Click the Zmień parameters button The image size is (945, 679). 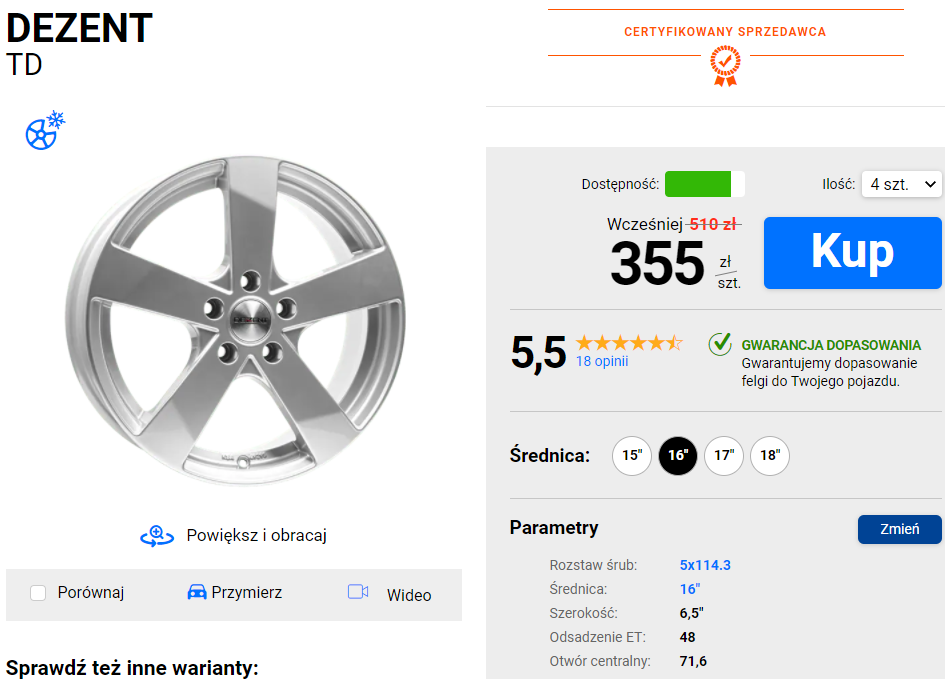[x=899, y=529]
